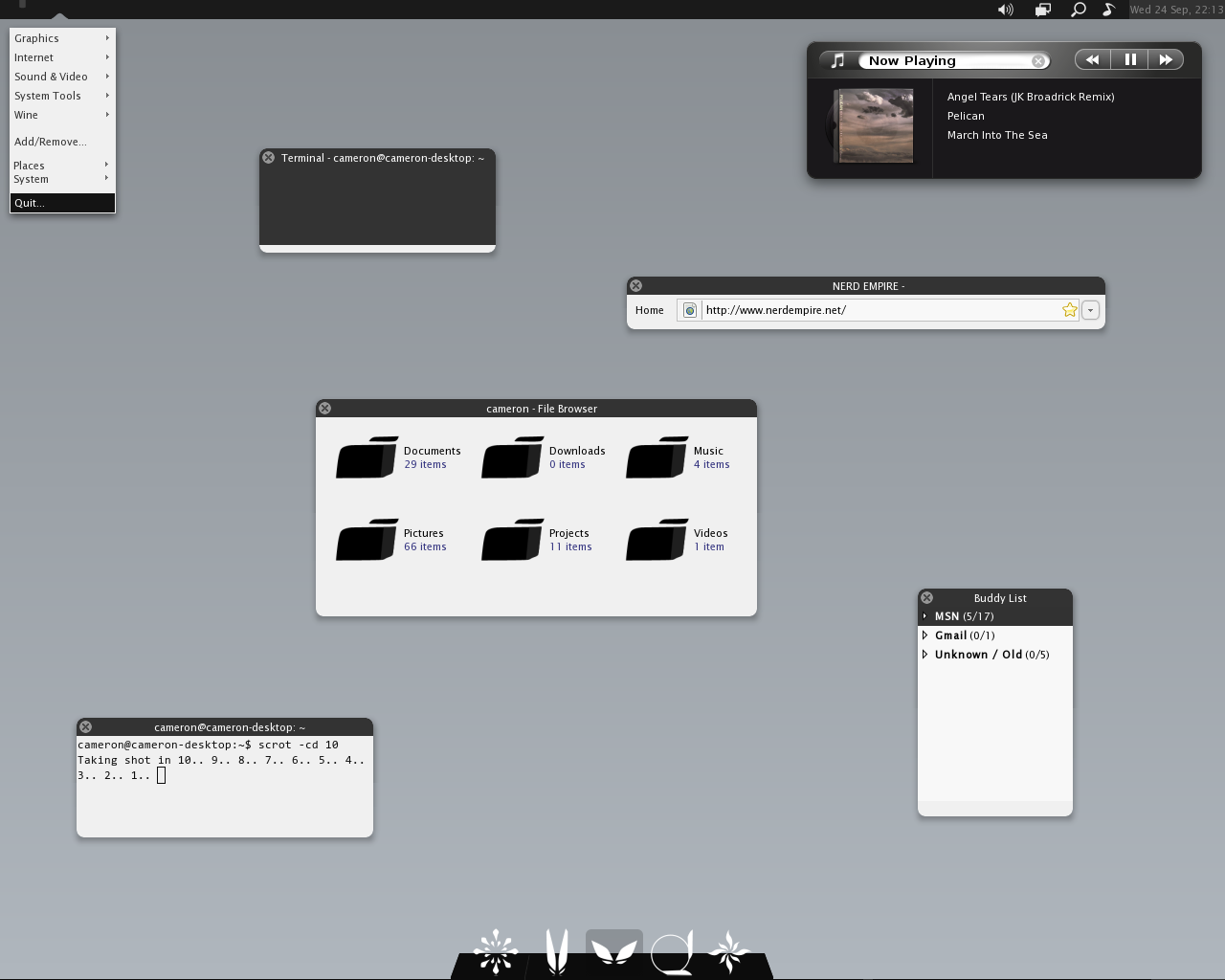Expand the MSN buddy group
Screen dimensions: 1225x980
point(924,616)
